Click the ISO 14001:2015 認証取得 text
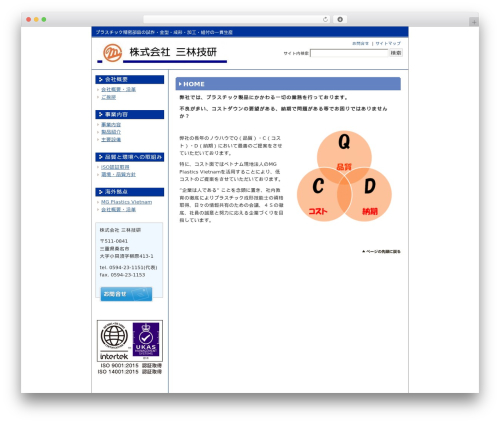Screen dimensions: 500x423 click(x=130, y=371)
